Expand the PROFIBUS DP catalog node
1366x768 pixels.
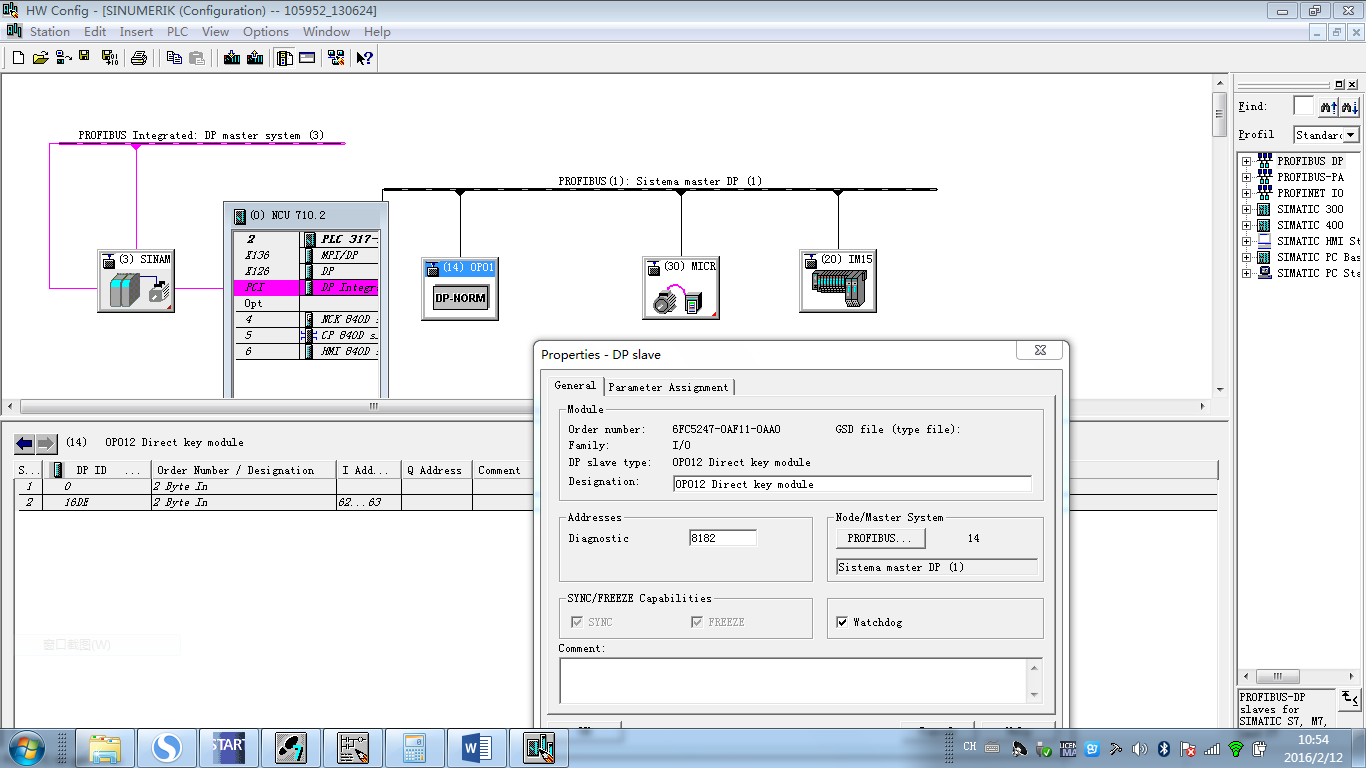click(x=1247, y=161)
